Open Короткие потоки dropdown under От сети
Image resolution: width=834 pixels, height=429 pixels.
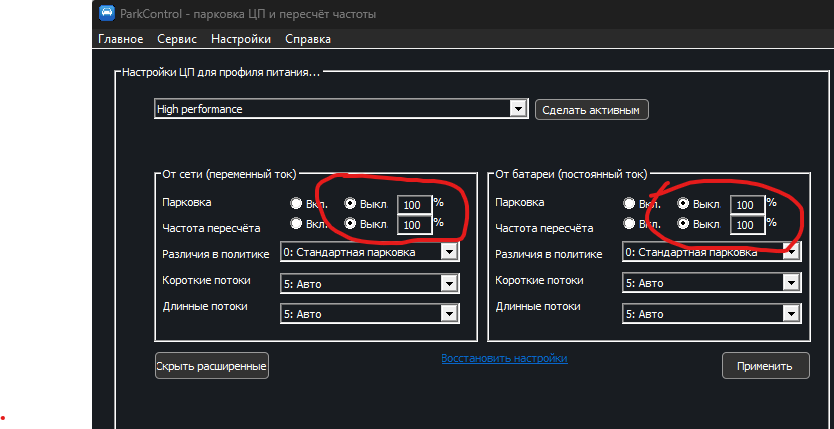click(x=370, y=283)
